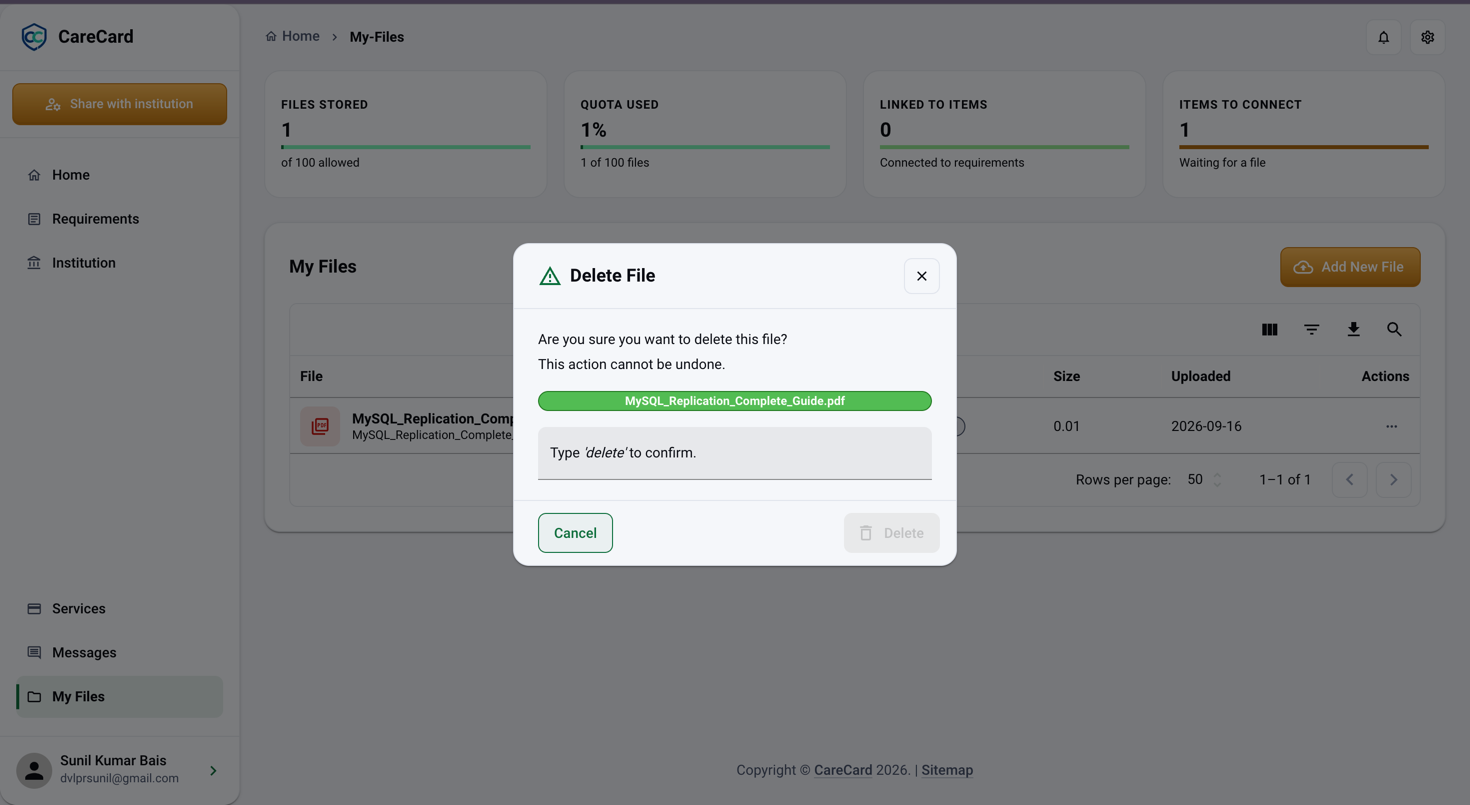Open the table search icon
The image size is (1470, 805).
pyautogui.click(x=1394, y=329)
